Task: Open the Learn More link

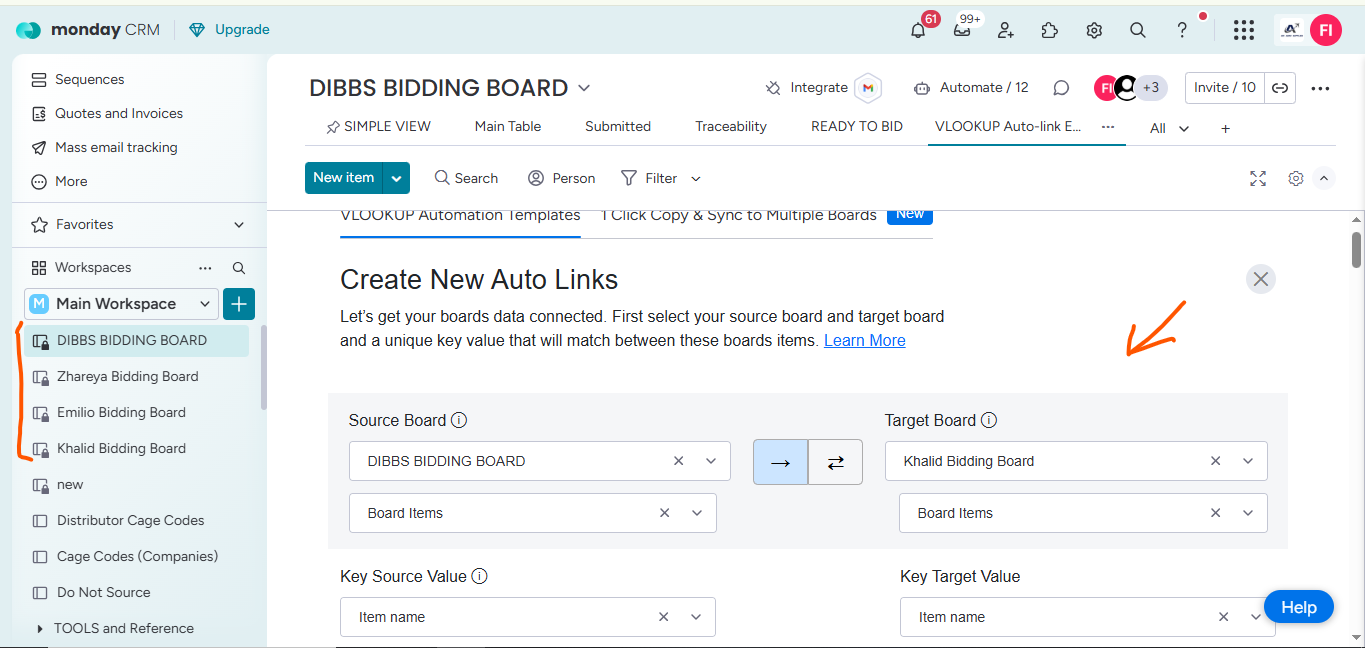Action: (864, 341)
